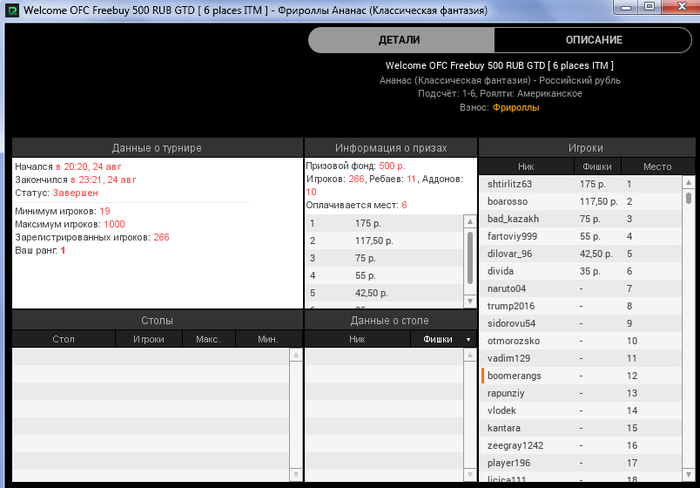The height and width of the screenshot is (488, 700).
Task: Click second place prize 117,50 р. row
Action: coord(384,241)
